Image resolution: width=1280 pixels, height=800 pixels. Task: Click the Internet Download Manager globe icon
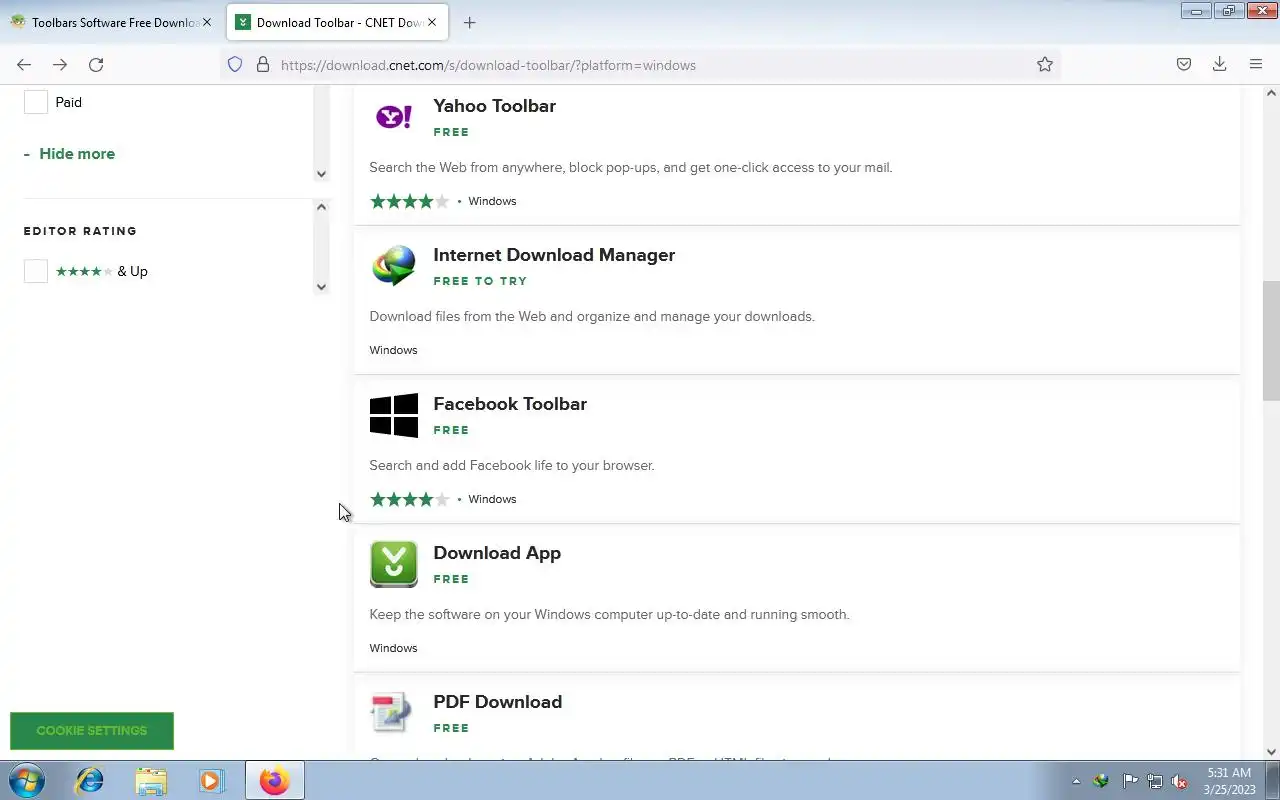(394, 267)
